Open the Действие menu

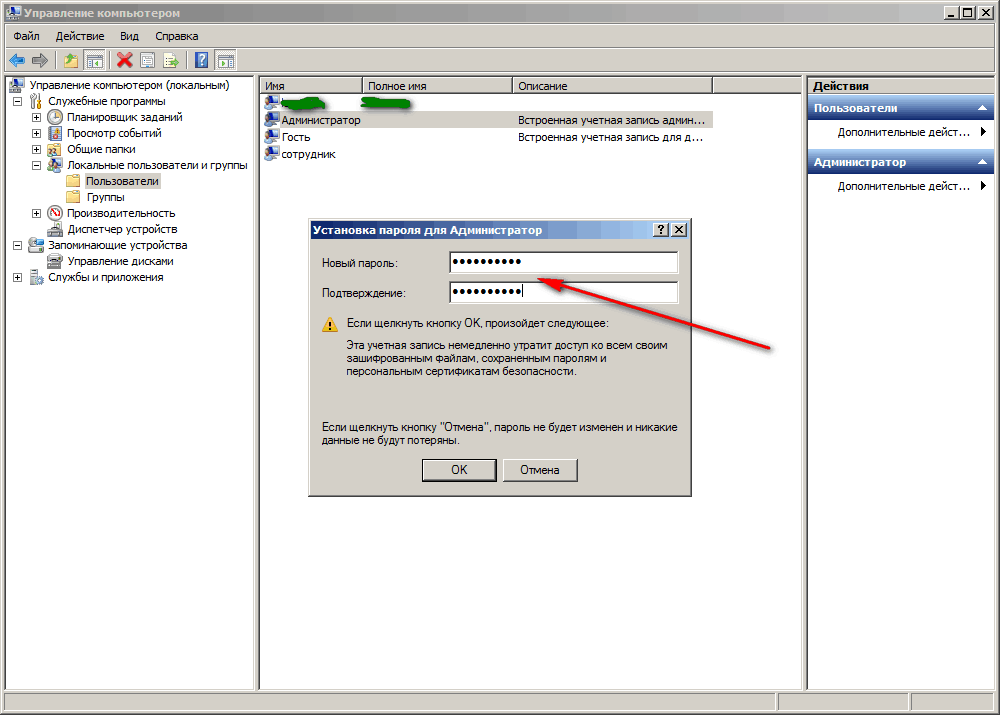point(80,36)
